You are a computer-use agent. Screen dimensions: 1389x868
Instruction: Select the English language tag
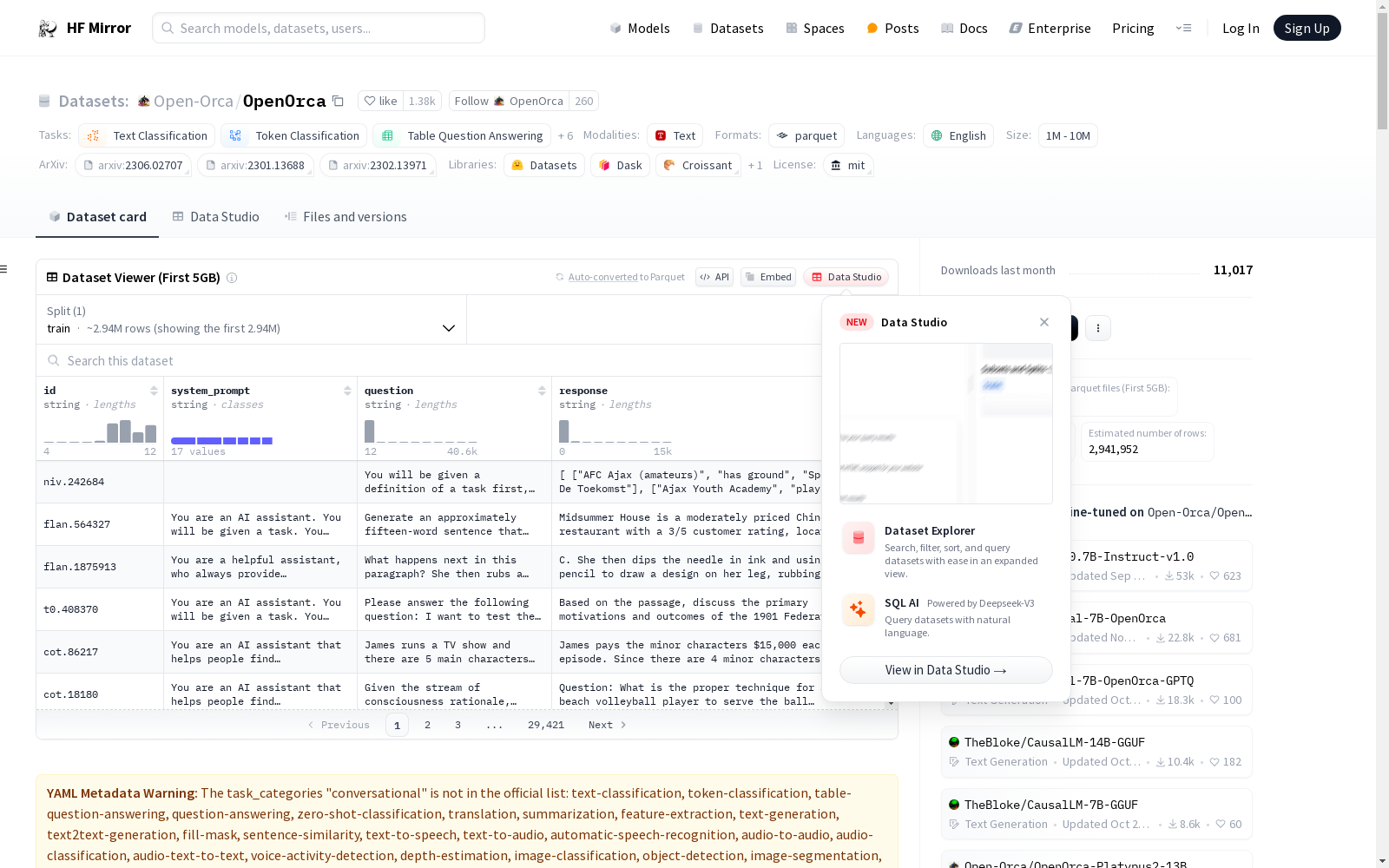click(x=958, y=135)
